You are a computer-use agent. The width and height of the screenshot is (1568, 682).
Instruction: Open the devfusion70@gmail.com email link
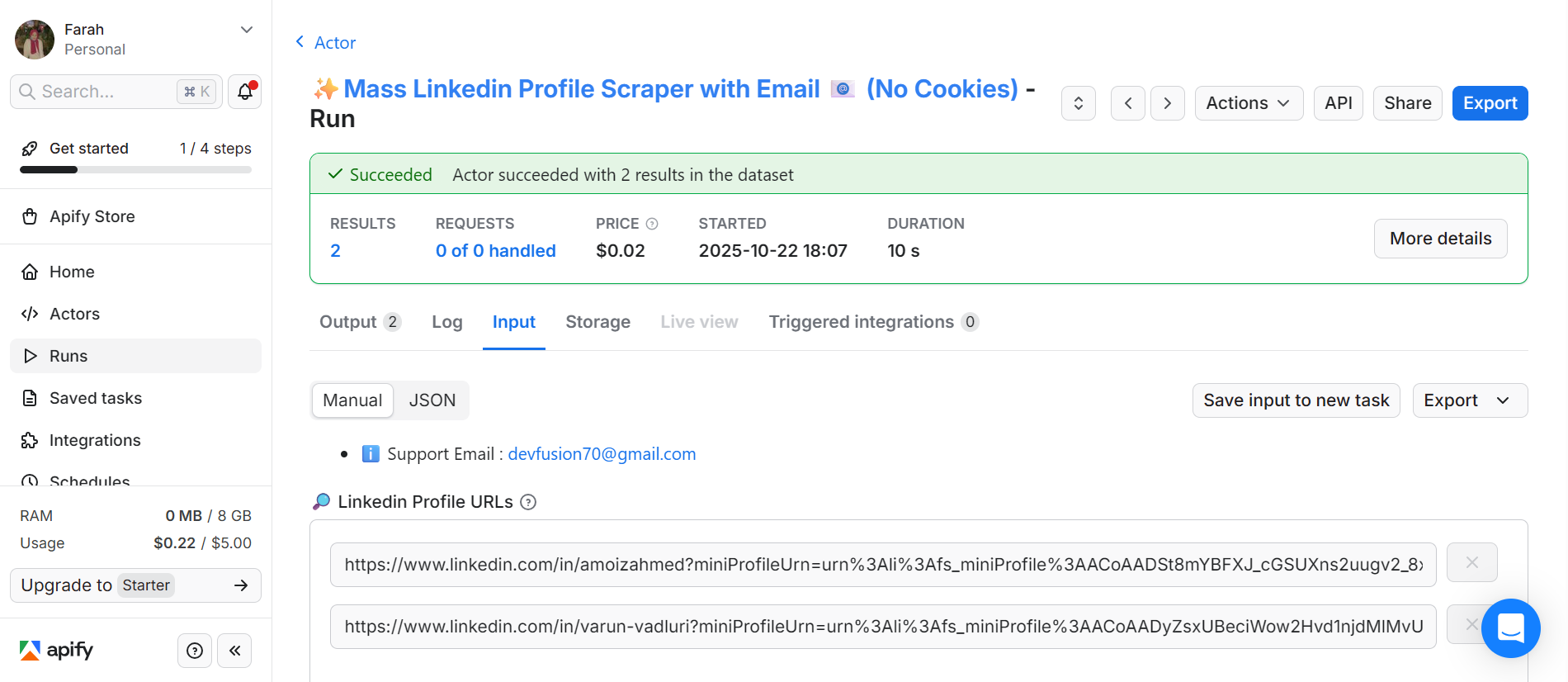pyautogui.click(x=602, y=454)
